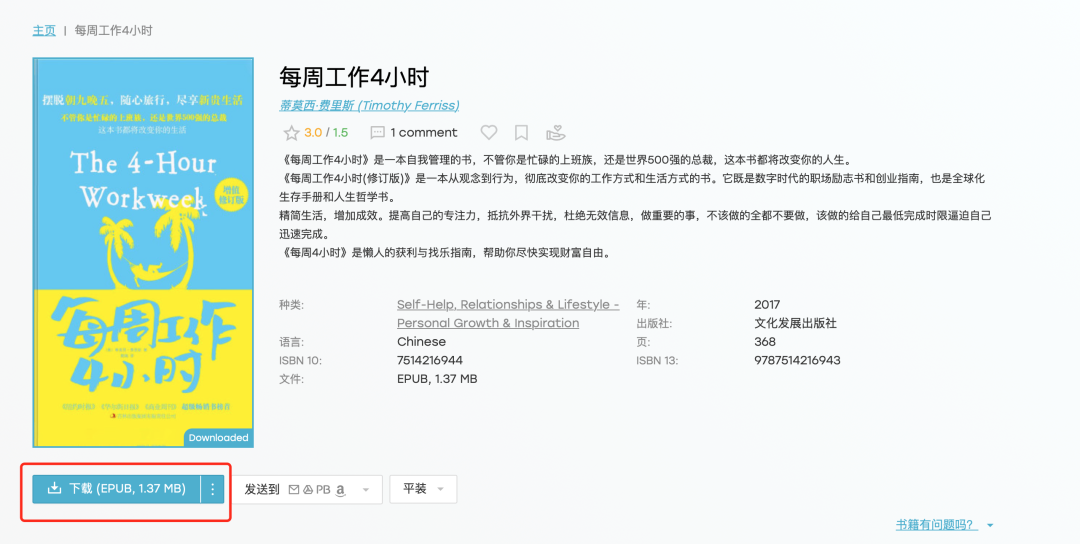Click the page count 368
This screenshot has width=1080, height=544.
pos(765,342)
